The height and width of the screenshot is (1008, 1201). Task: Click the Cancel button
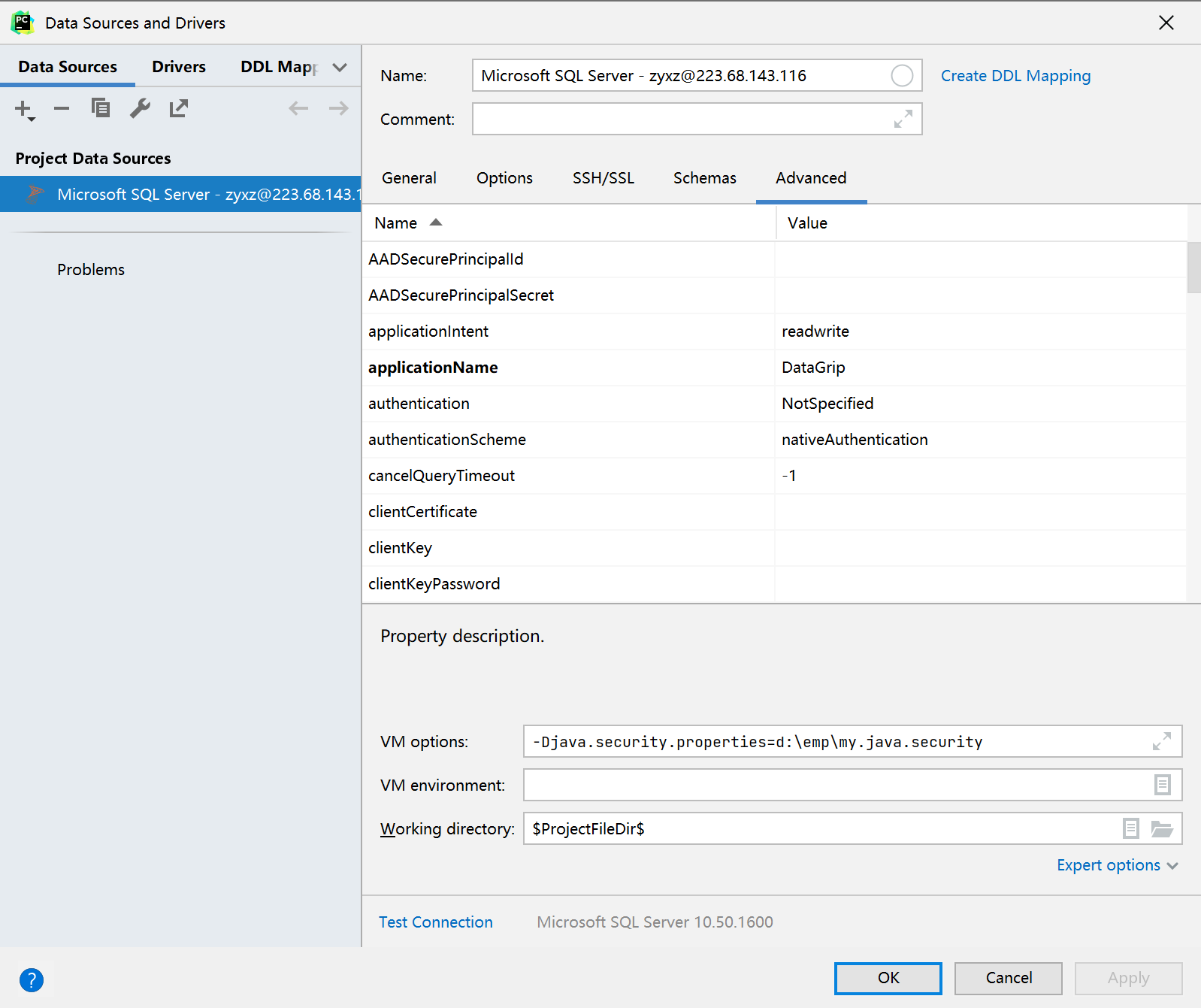coord(1009,978)
